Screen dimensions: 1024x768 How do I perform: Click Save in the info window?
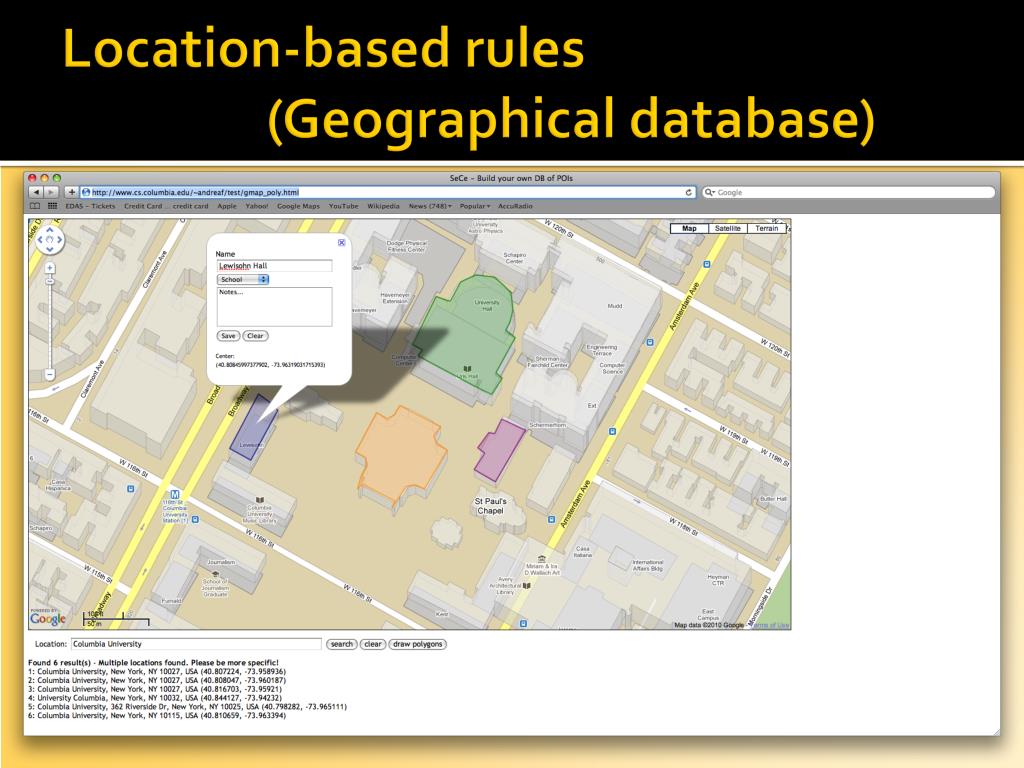point(228,336)
